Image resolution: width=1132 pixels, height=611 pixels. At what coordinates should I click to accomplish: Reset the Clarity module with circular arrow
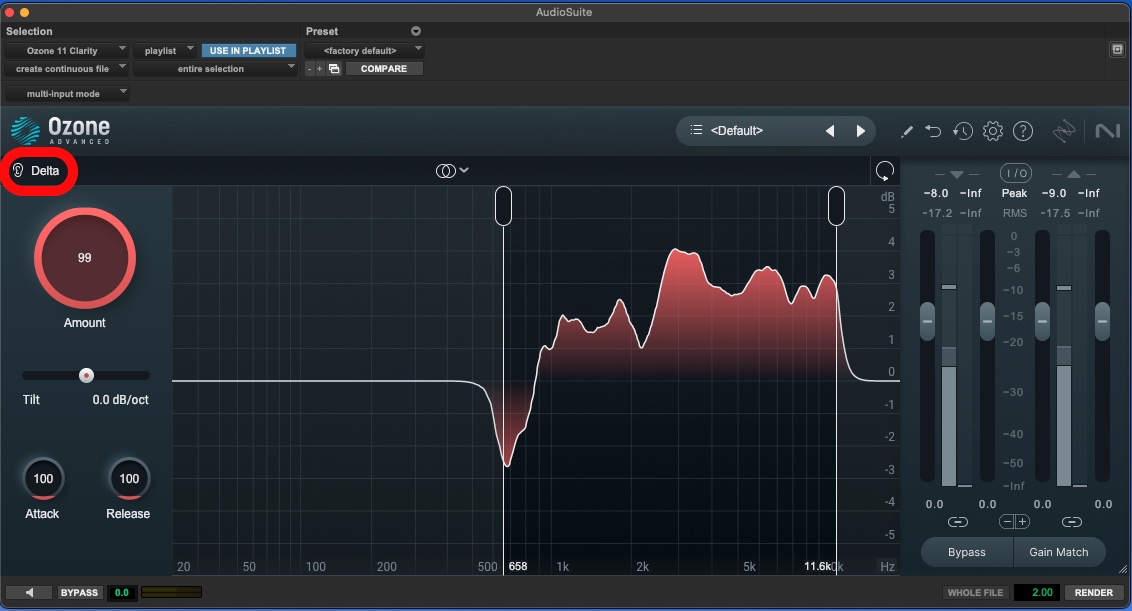point(884,171)
